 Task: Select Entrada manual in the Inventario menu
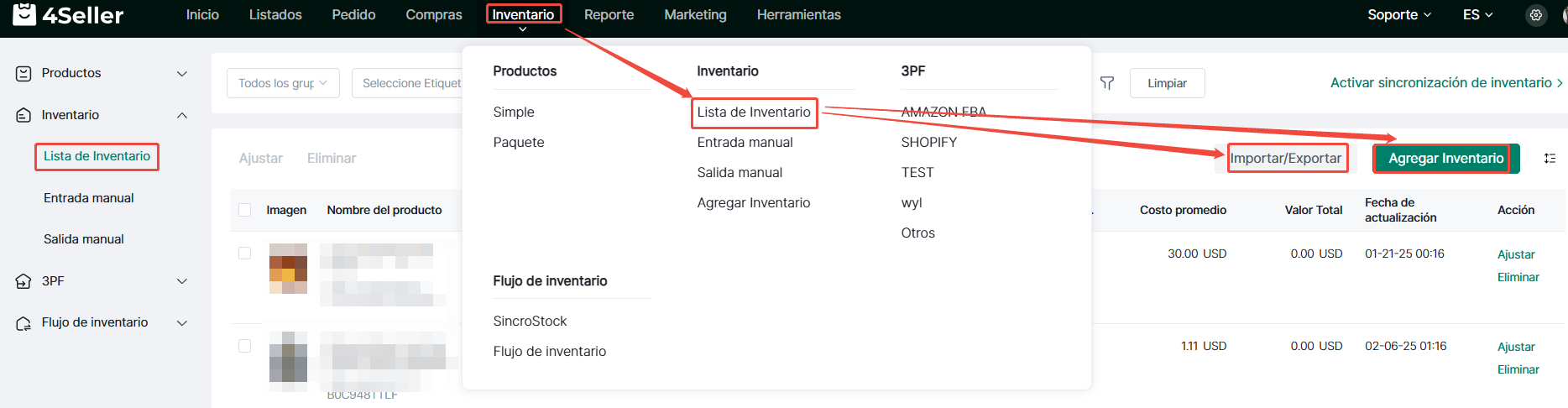coord(745,143)
